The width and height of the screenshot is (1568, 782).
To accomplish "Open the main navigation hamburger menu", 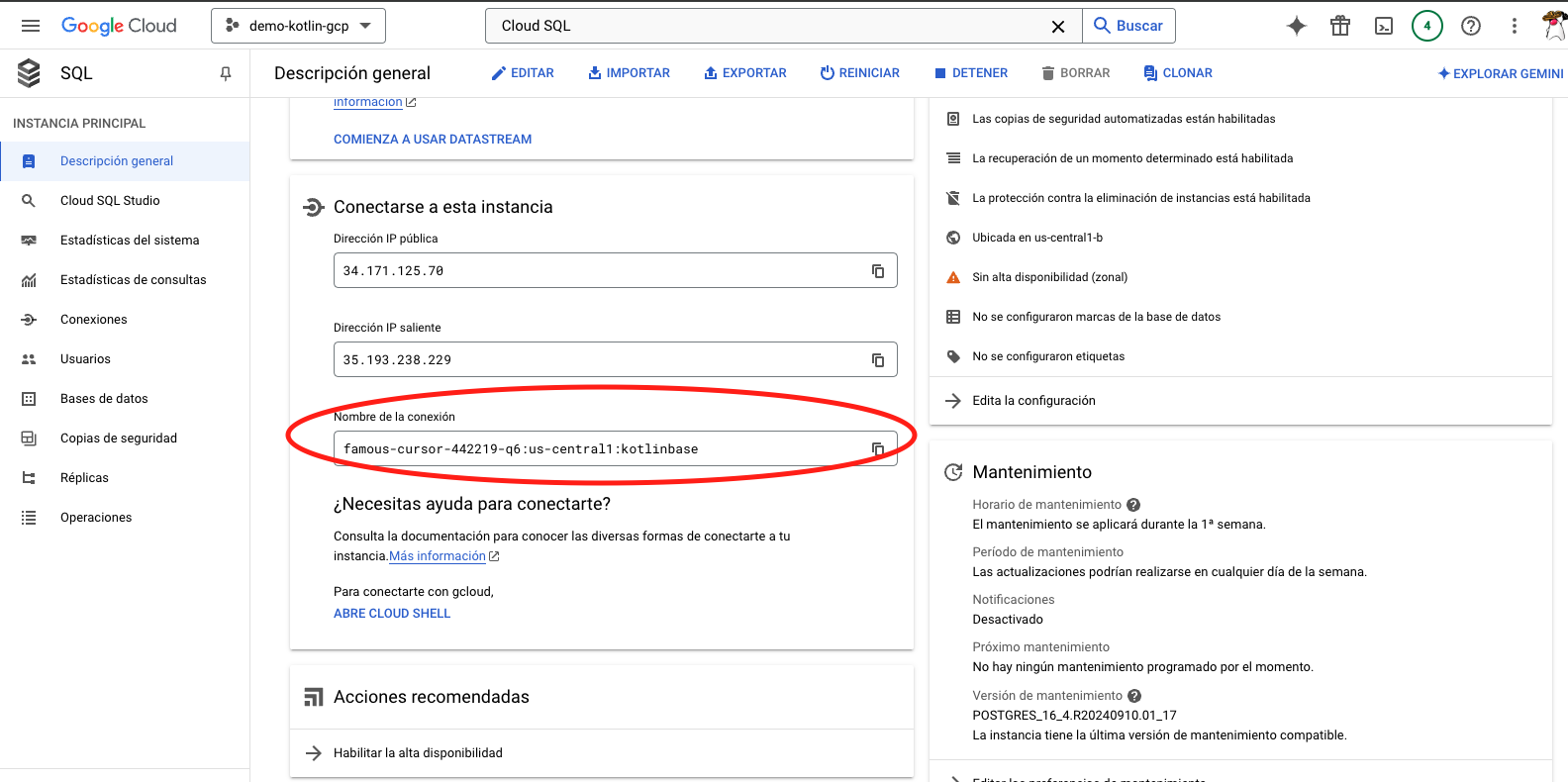I will point(31,26).
